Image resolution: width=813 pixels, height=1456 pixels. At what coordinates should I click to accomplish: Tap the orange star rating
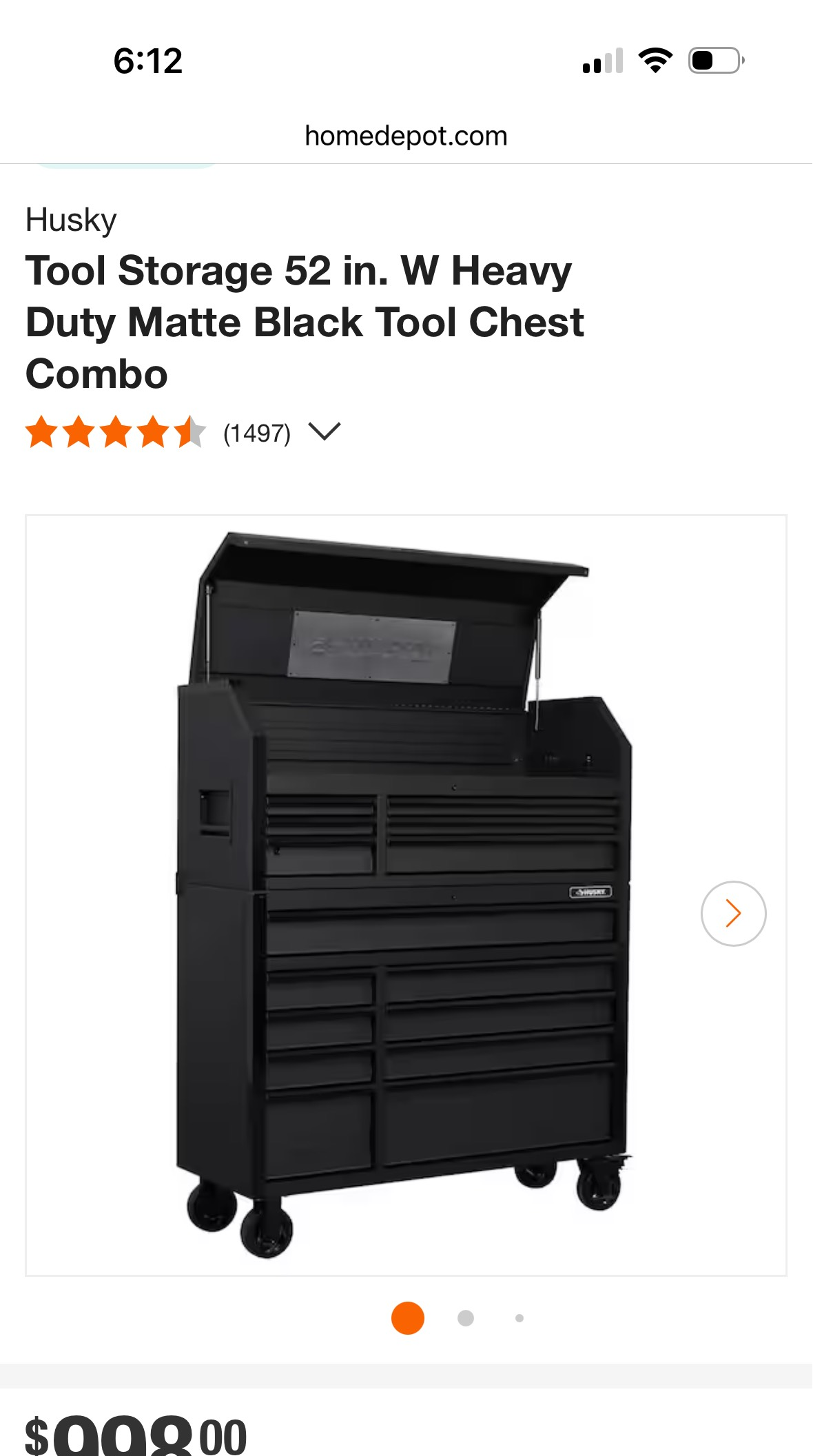click(x=116, y=432)
